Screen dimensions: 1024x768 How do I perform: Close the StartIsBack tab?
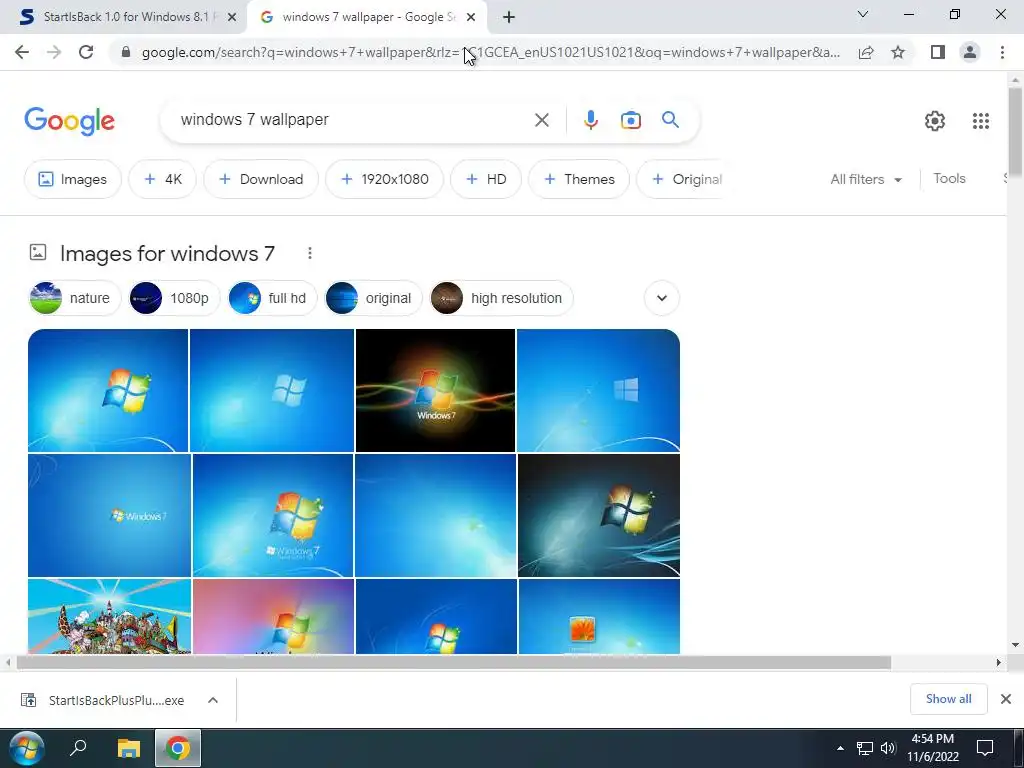(x=232, y=18)
